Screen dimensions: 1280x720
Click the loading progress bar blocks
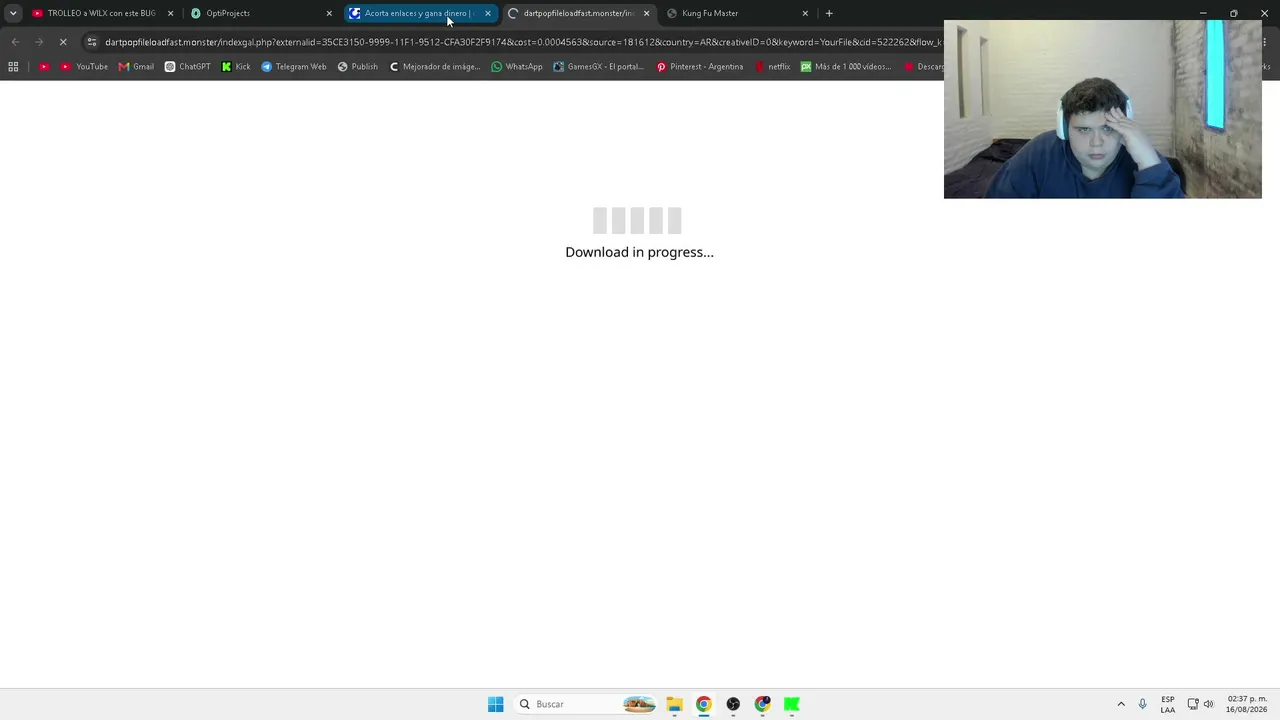pos(637,220)
